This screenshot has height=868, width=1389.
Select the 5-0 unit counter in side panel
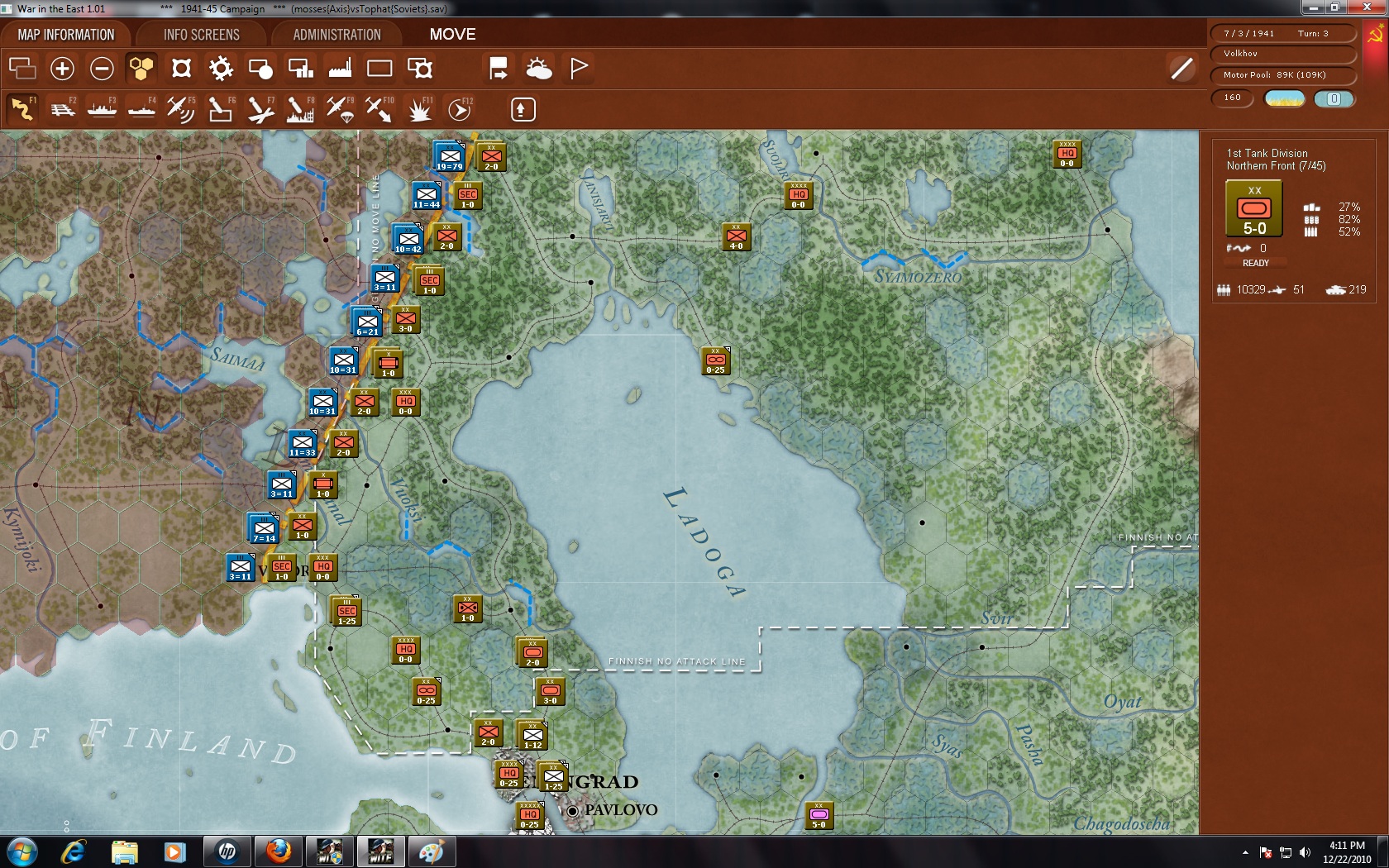(x=1254, y=209)
